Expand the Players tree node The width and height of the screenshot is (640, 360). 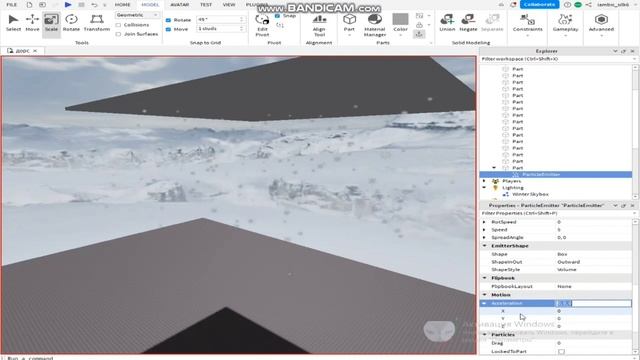pos(484,181)
